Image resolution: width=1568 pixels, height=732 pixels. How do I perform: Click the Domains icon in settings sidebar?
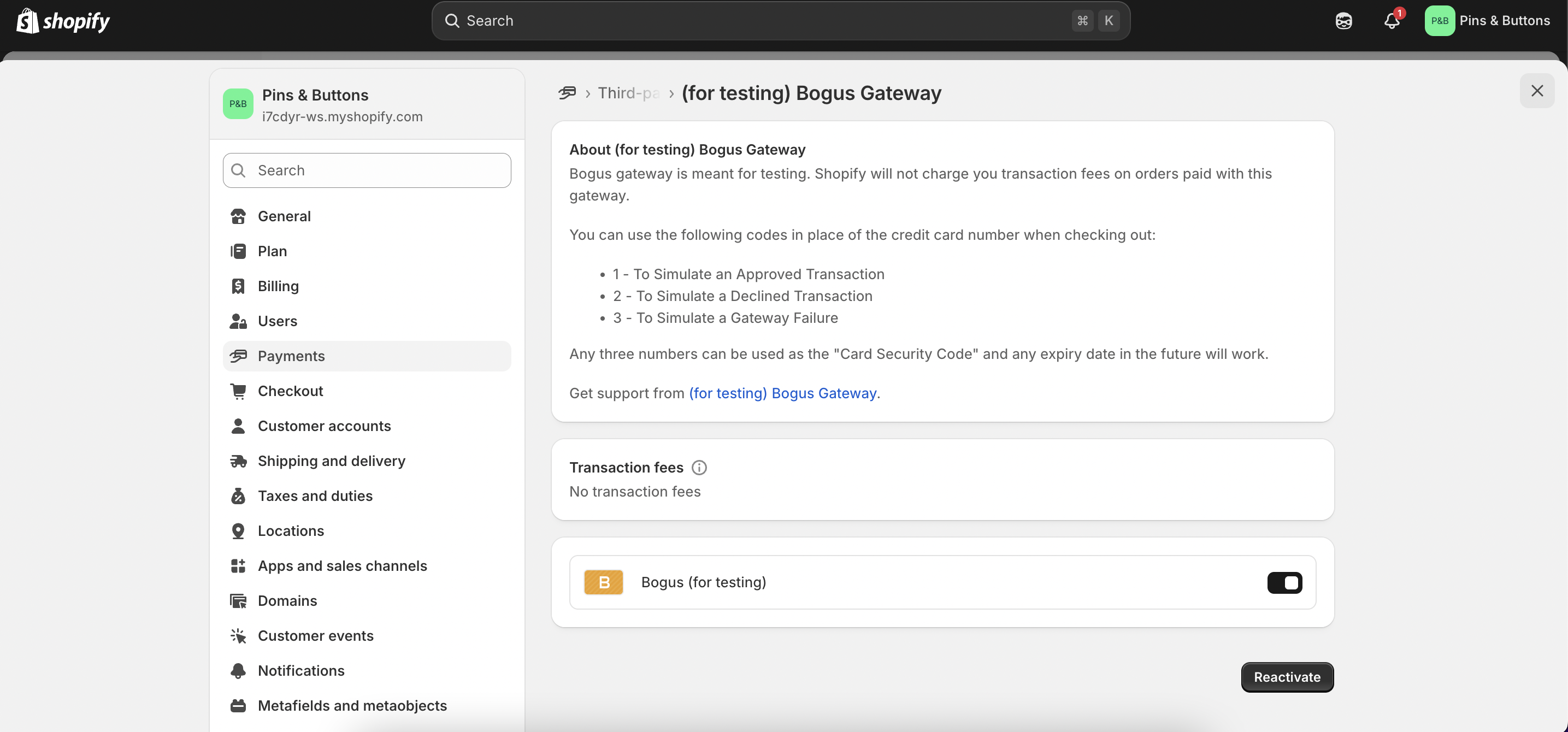238,601
